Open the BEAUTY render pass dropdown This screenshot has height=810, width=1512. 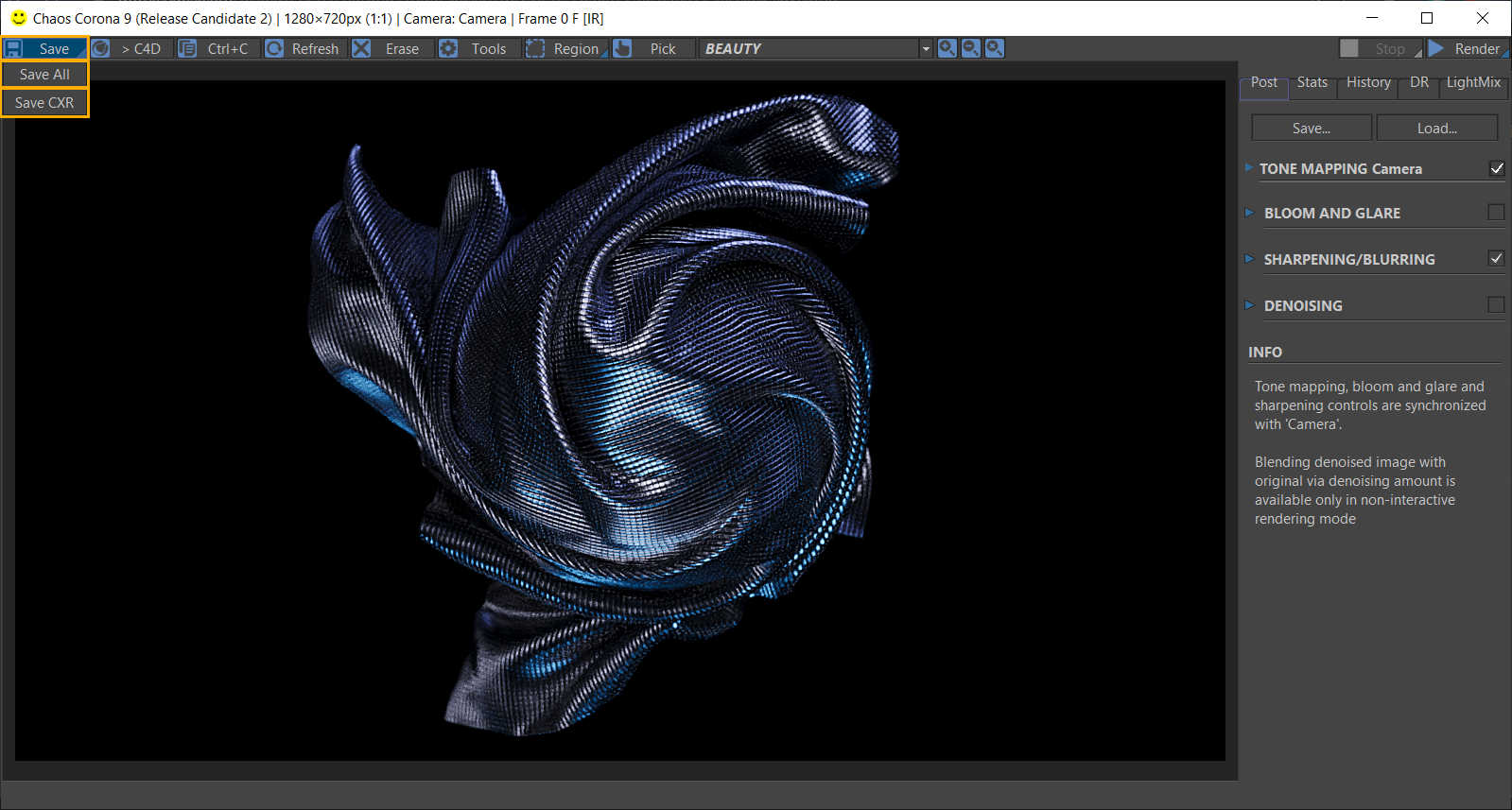[x=816, y=48]
